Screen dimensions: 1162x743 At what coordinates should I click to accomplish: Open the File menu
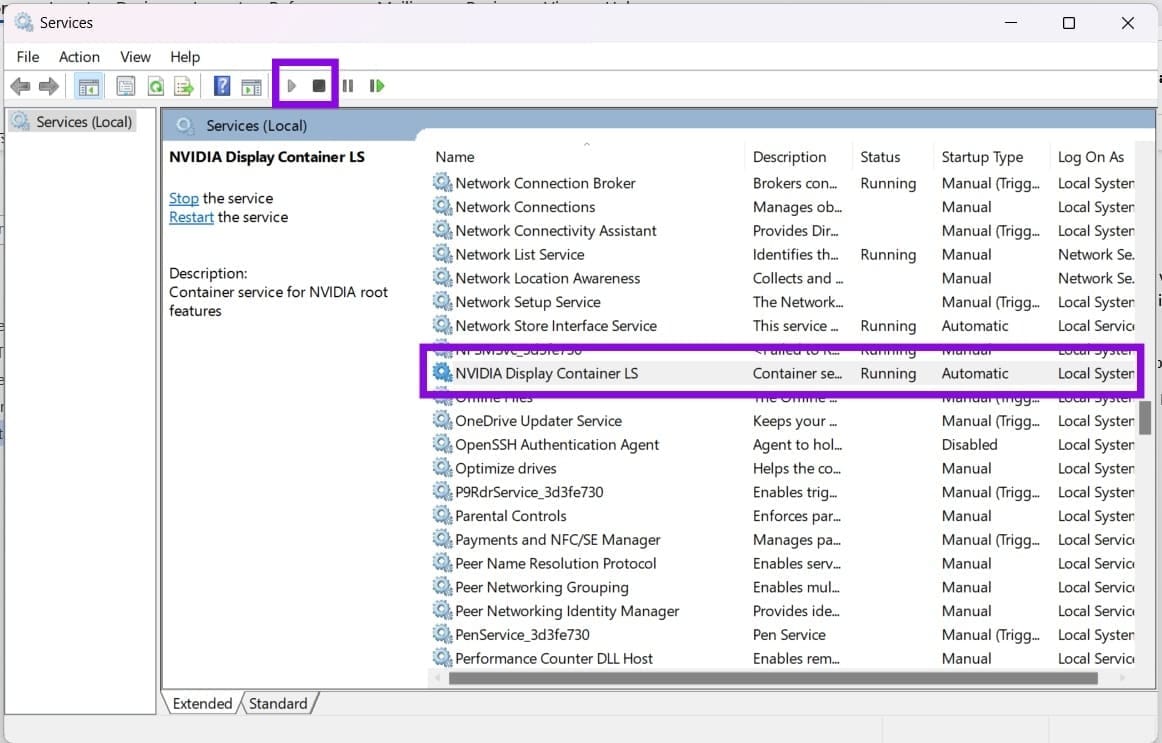tap(27, 57)
